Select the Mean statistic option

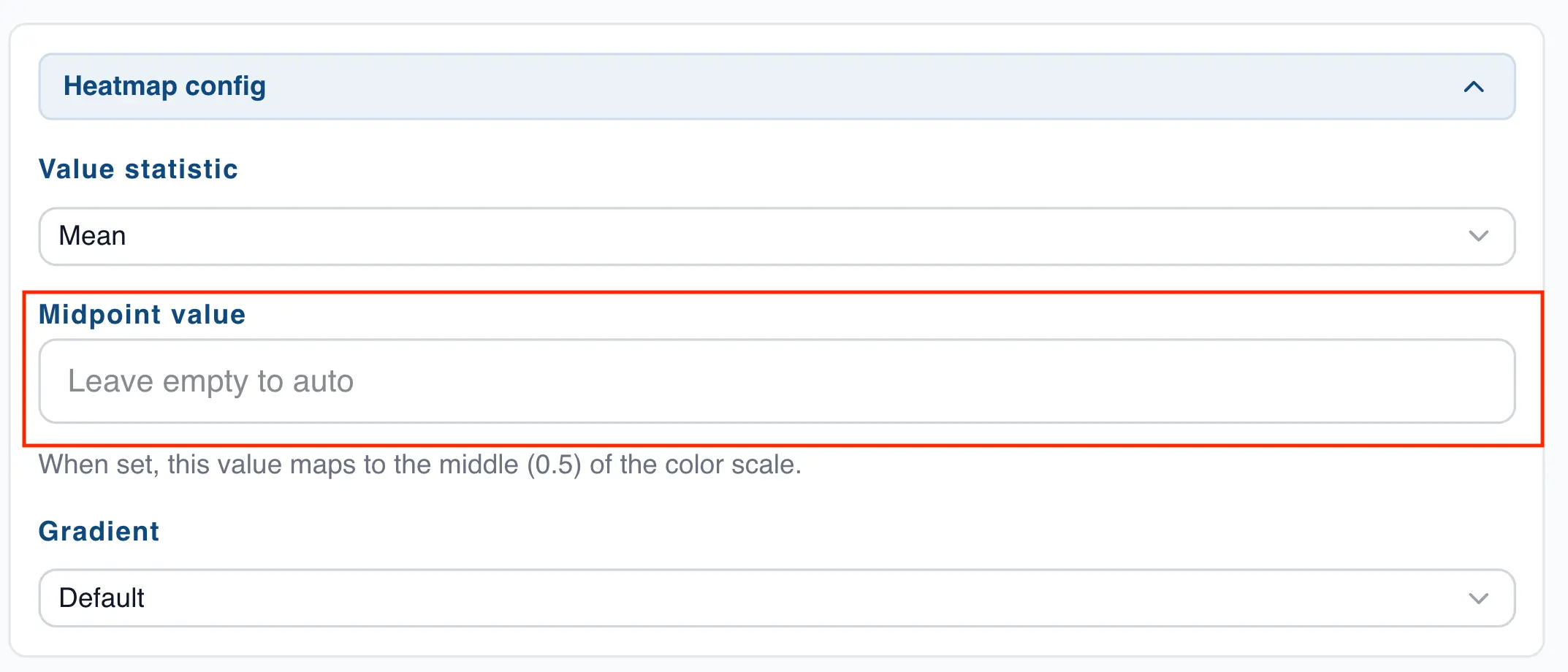click(94, 235)
